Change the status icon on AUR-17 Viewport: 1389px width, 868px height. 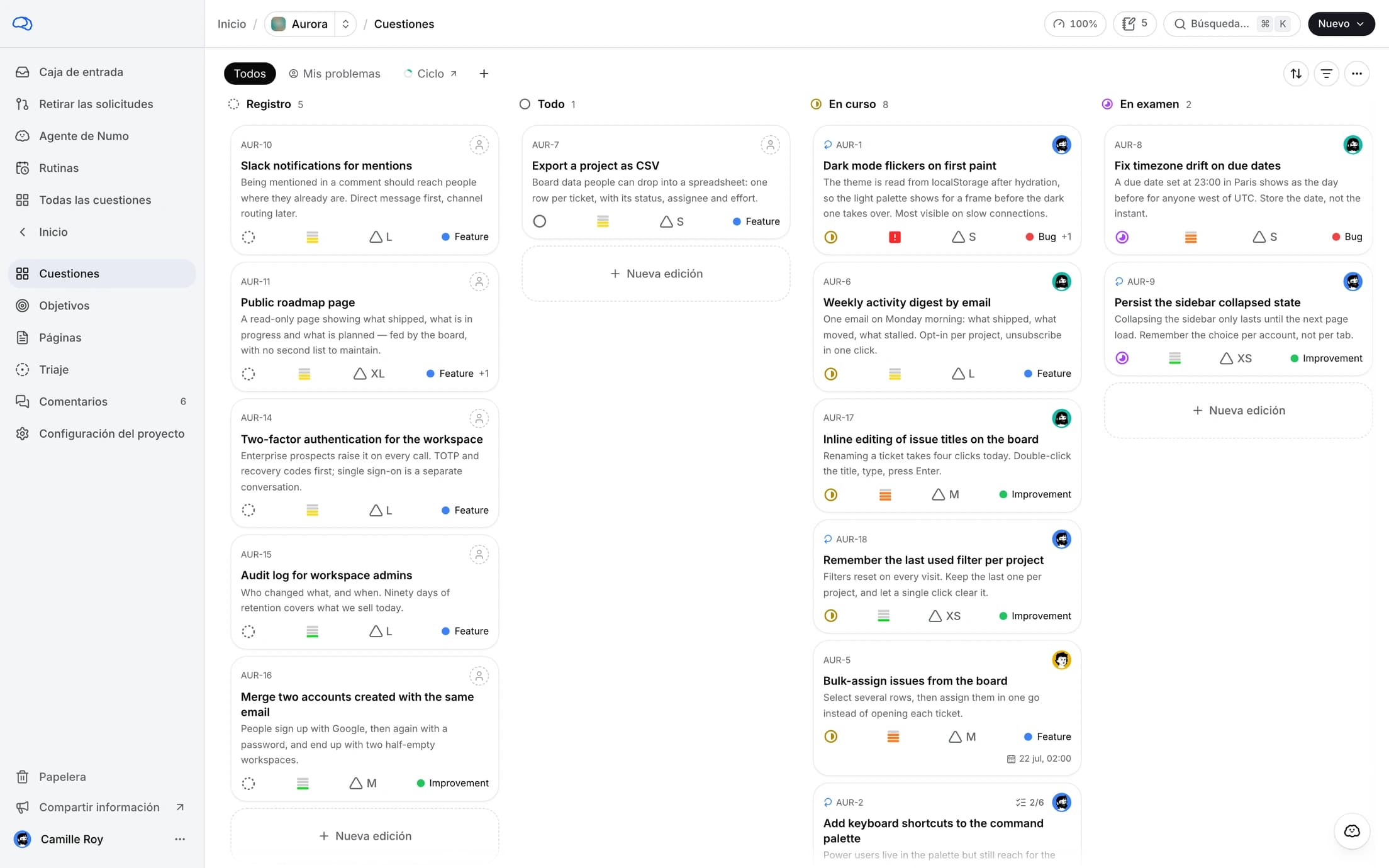[831, 495]
